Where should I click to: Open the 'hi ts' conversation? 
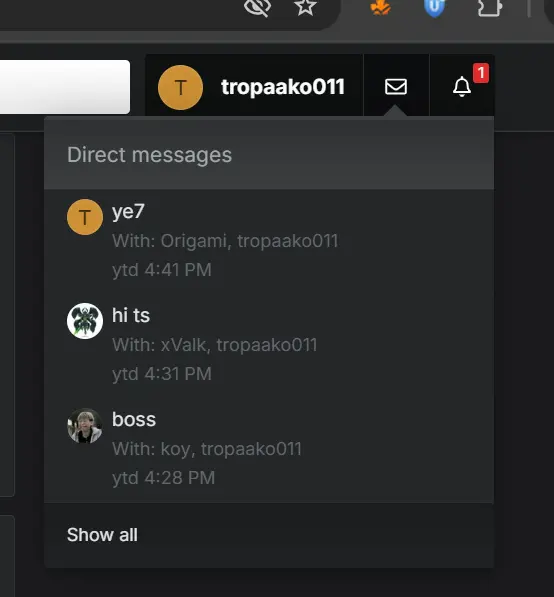click(x=269, y=345)
